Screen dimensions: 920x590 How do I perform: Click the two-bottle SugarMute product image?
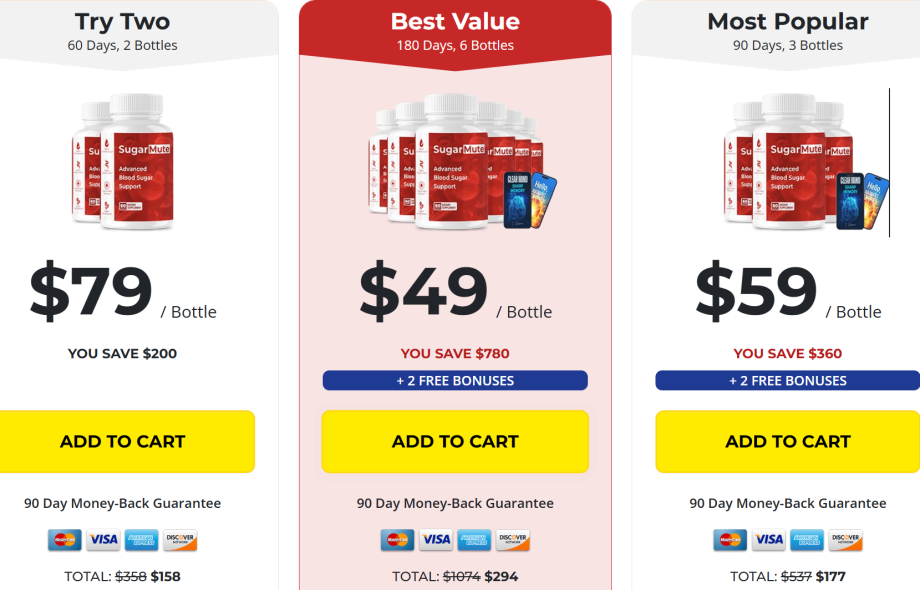pyautogui.click(x=123, y=160)
